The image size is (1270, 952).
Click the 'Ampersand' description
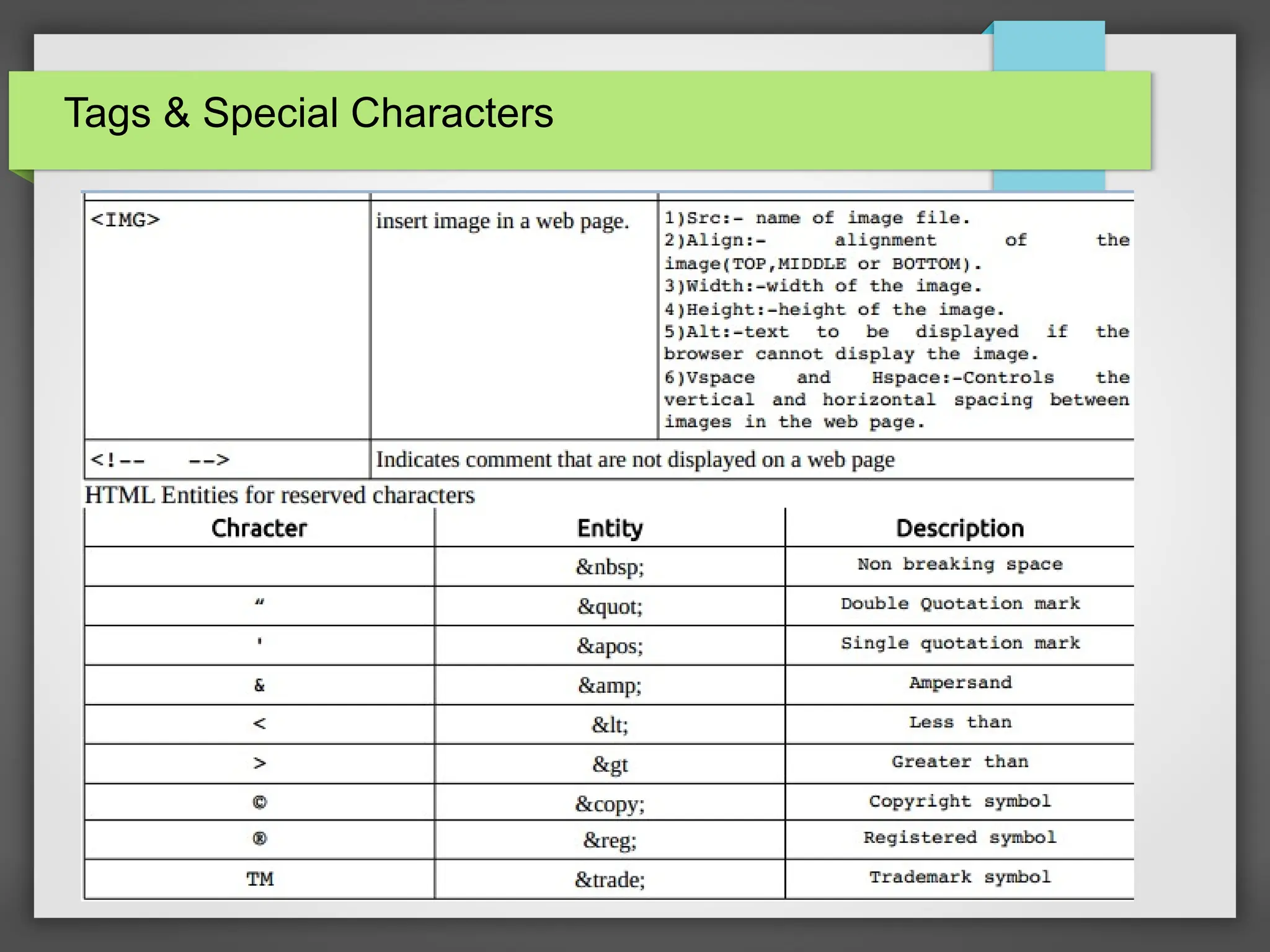click(x=960, y=682)
